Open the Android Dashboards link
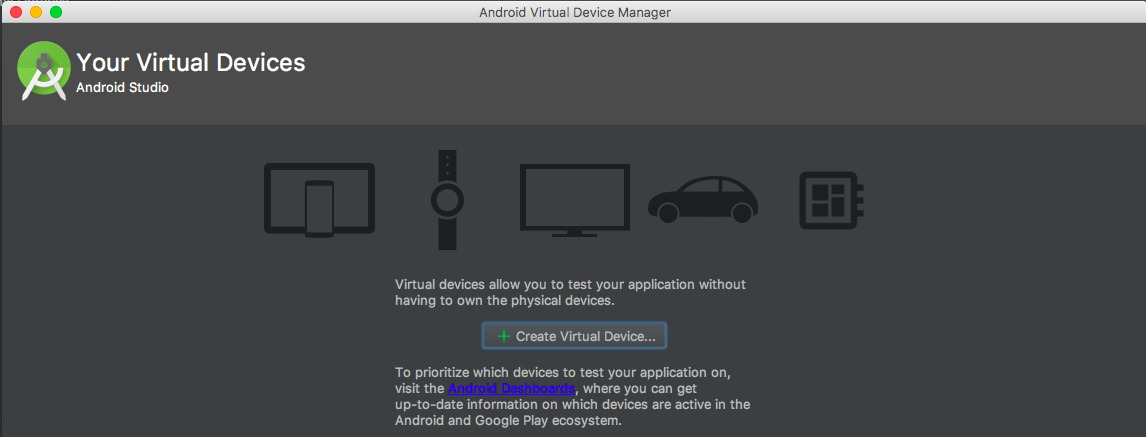The width and height of the screenshot is (1146, 437). pos(511,388)
